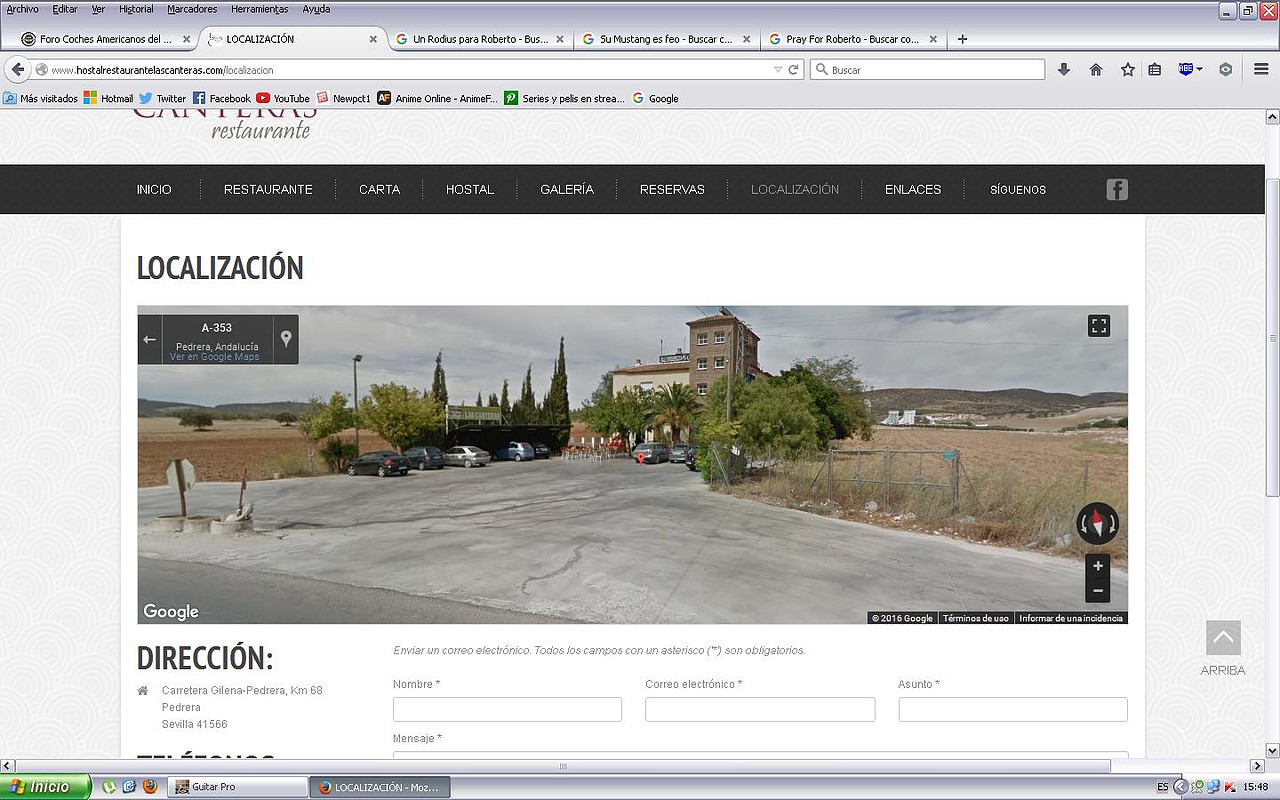The height and width of the screenshot is (800, 1280).
Task: Open the RESERVAS nav page
Action: pyautogui.click(x=672, y=189)
